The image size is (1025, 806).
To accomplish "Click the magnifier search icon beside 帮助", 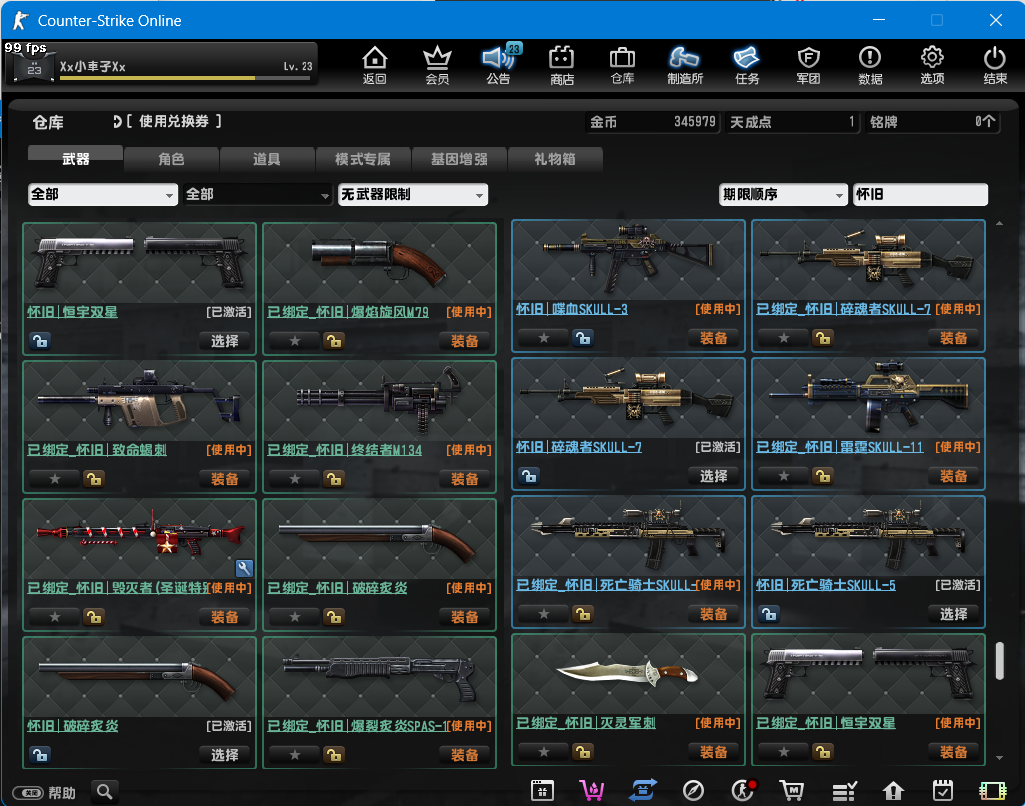I will tap(105, 792).
